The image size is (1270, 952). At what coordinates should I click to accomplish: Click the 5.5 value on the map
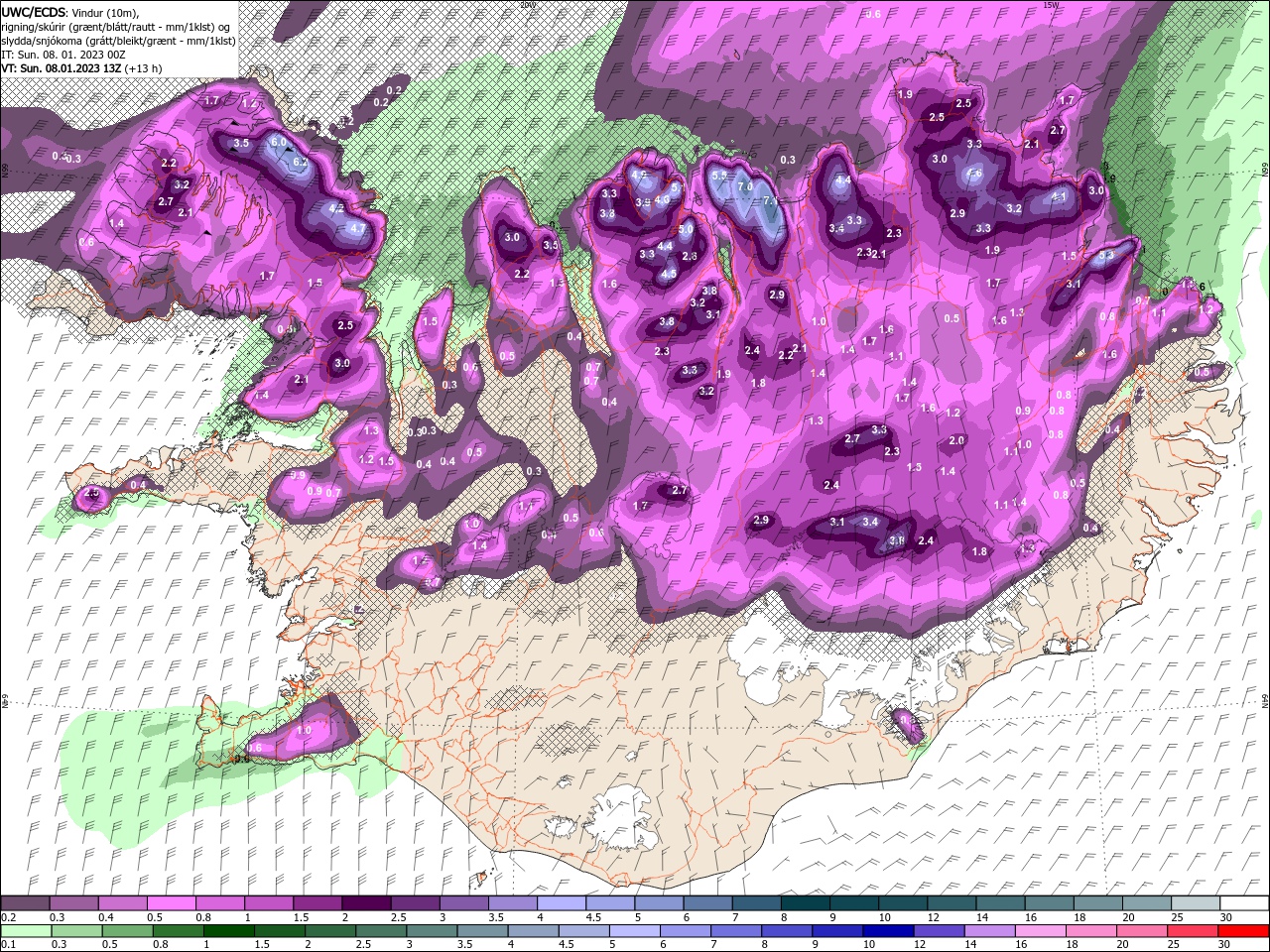tap(720, 176)
